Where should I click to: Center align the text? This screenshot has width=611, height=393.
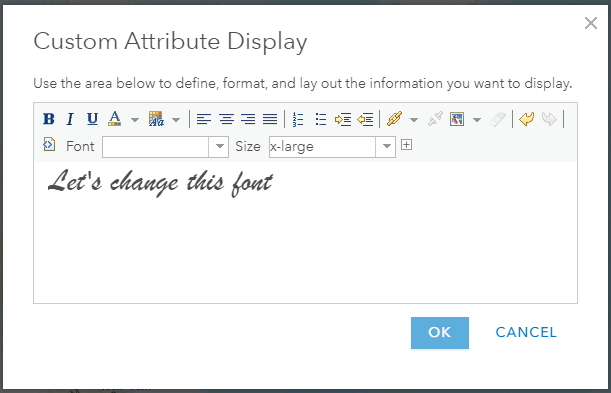[x=226, y=119]
